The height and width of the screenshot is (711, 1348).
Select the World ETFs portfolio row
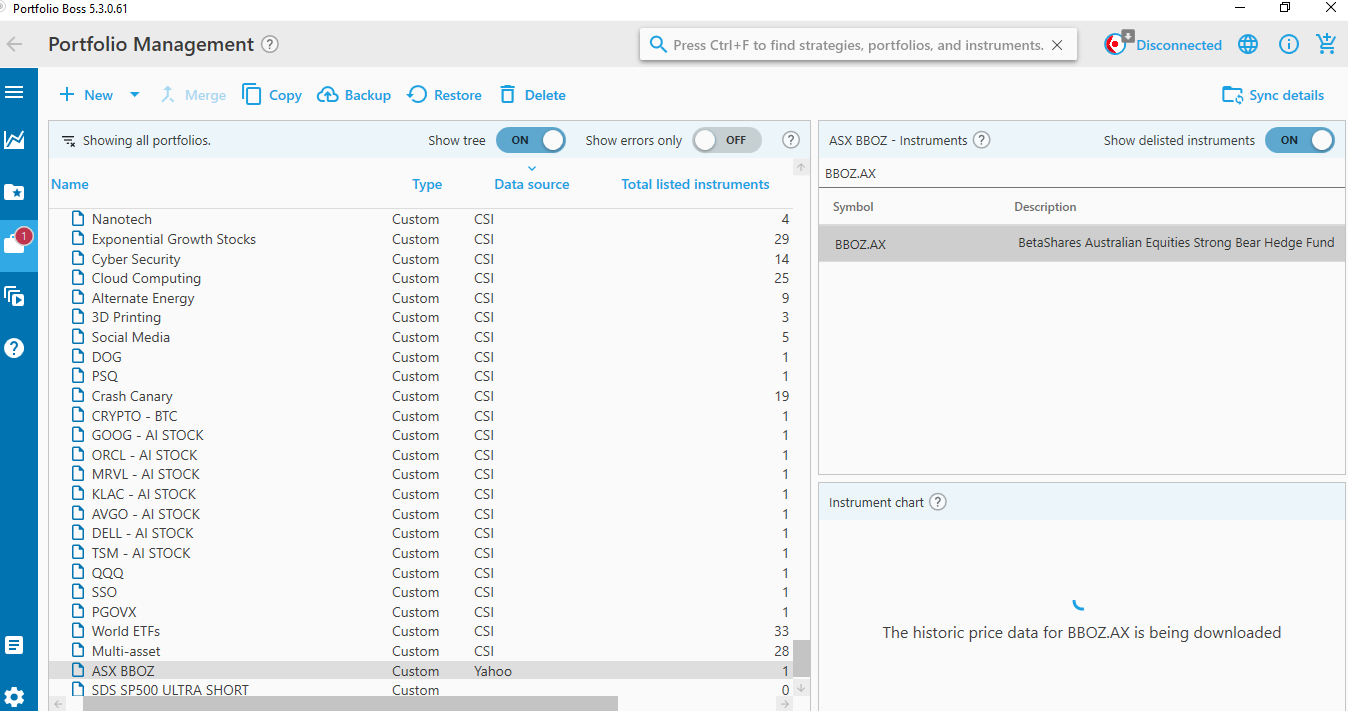pos(126,631)
